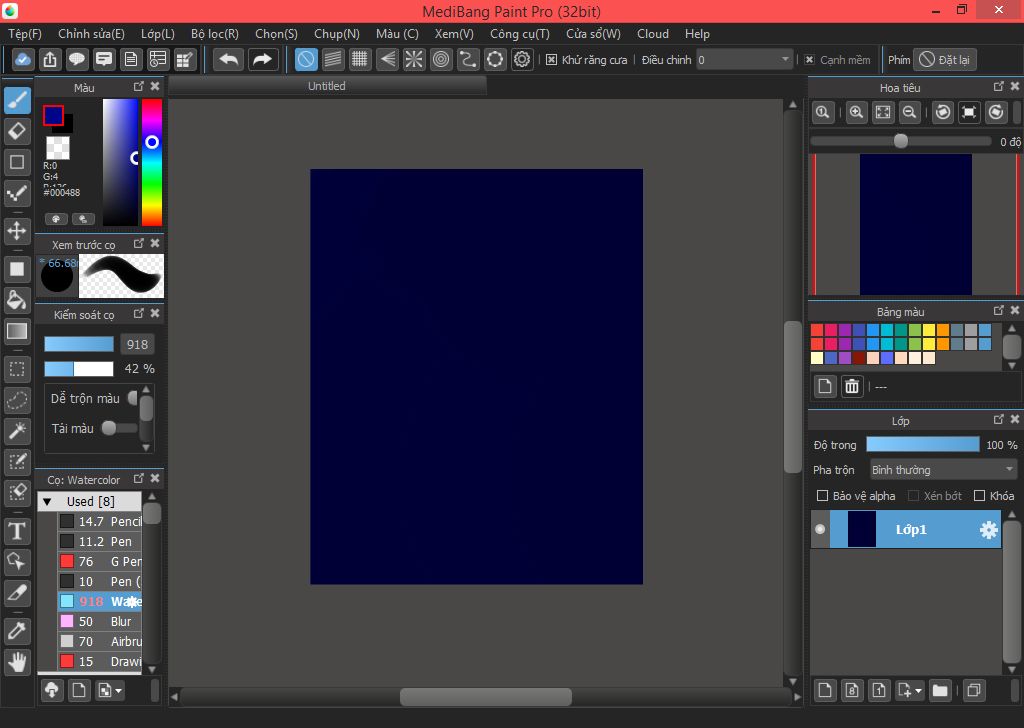The height and width of the screenshot is (728, 1024).
Task: Select the 14.7 Pencil brush
Action: [x=100, y=521]
